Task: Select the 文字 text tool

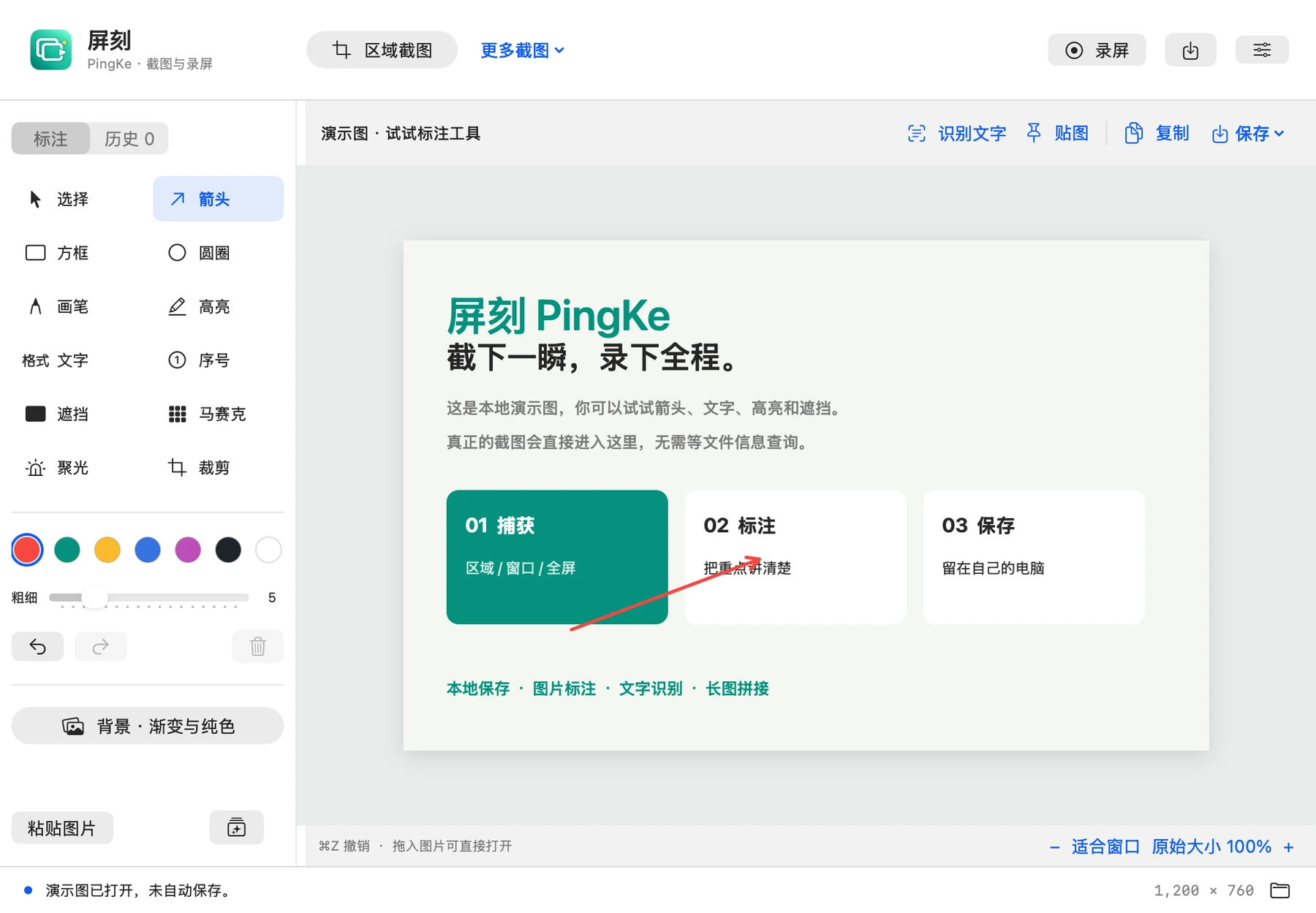Action: click(x=77, y=360)
